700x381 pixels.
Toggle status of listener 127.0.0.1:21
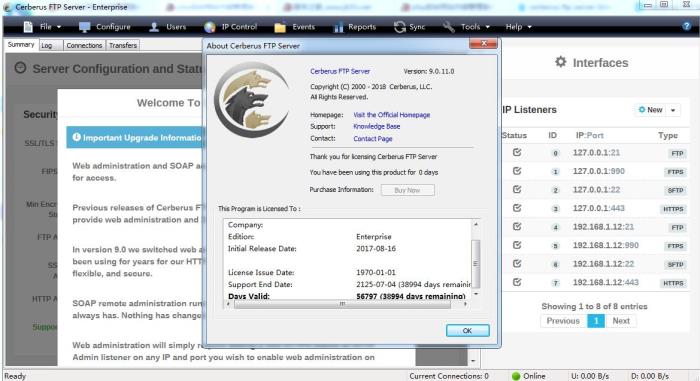click(517, 152)
